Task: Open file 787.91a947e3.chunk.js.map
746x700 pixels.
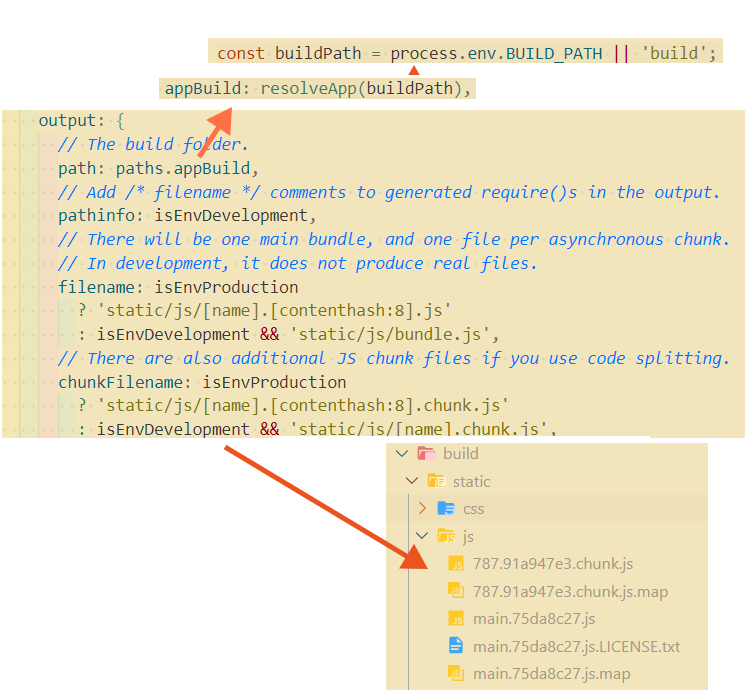Action: pyautogui.click(x=570, y=591)
